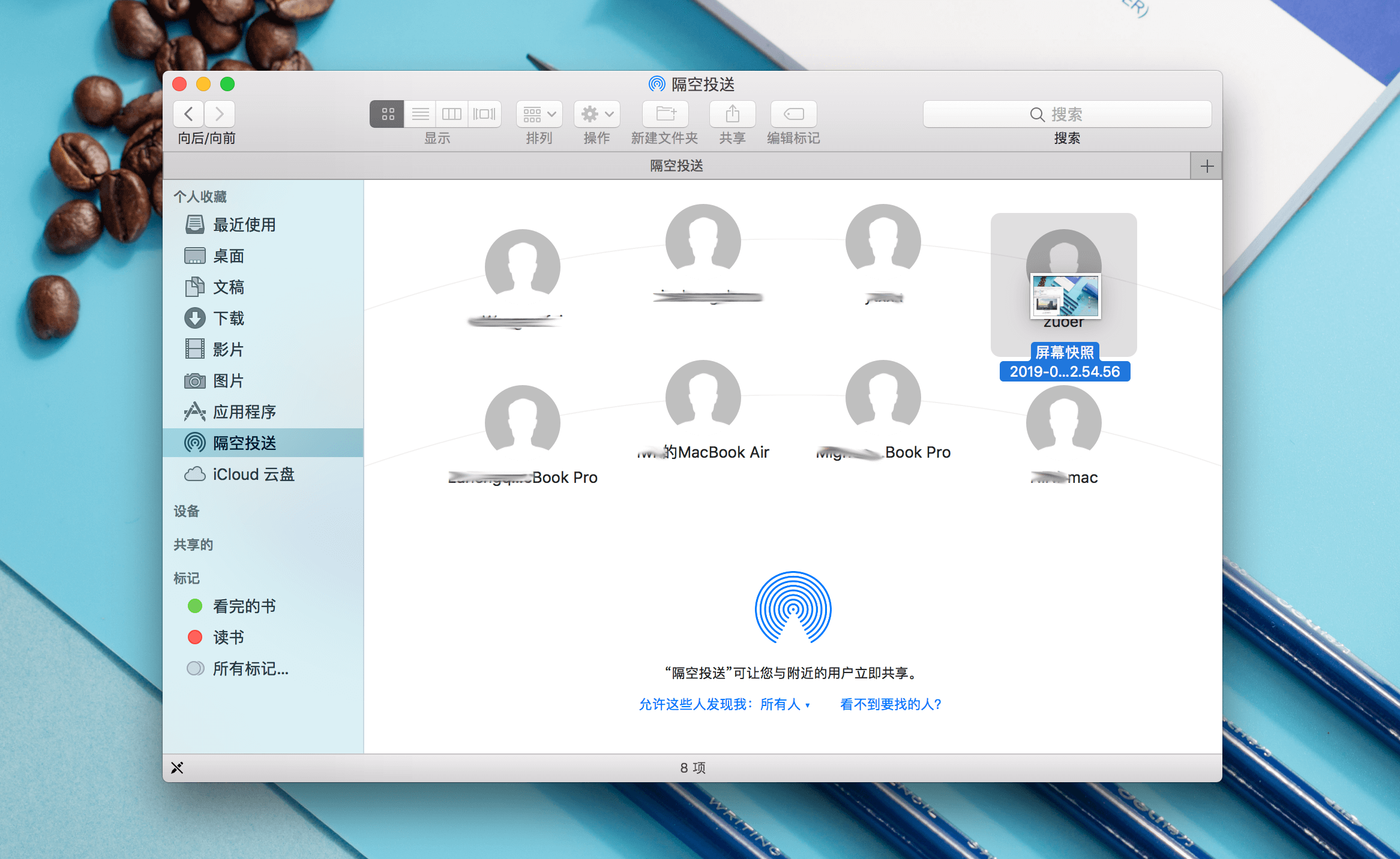The image size is (1400, 859).
Task: Select the zuoer AirDrop recipient
Action: click(1063, 284)
